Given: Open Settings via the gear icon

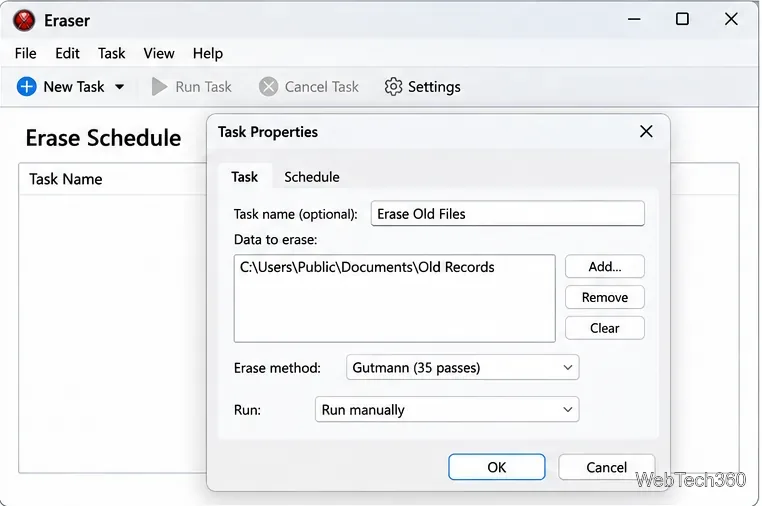Looking at the screenshot, I should coord(393,87).
